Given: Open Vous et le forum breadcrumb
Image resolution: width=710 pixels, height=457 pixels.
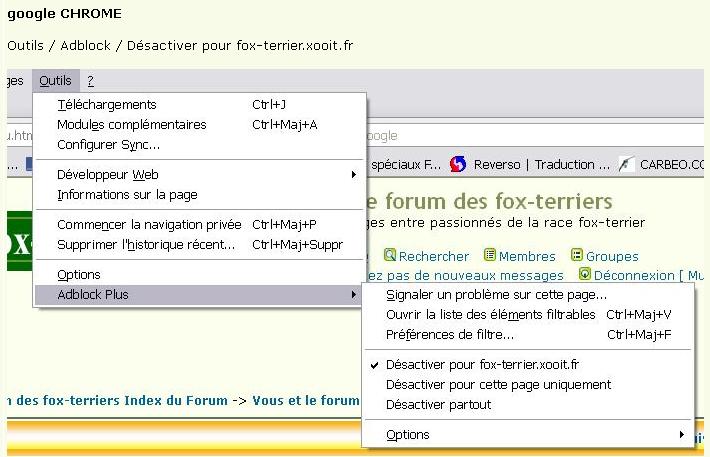Looking at the screenshot, I should point(306,400).
